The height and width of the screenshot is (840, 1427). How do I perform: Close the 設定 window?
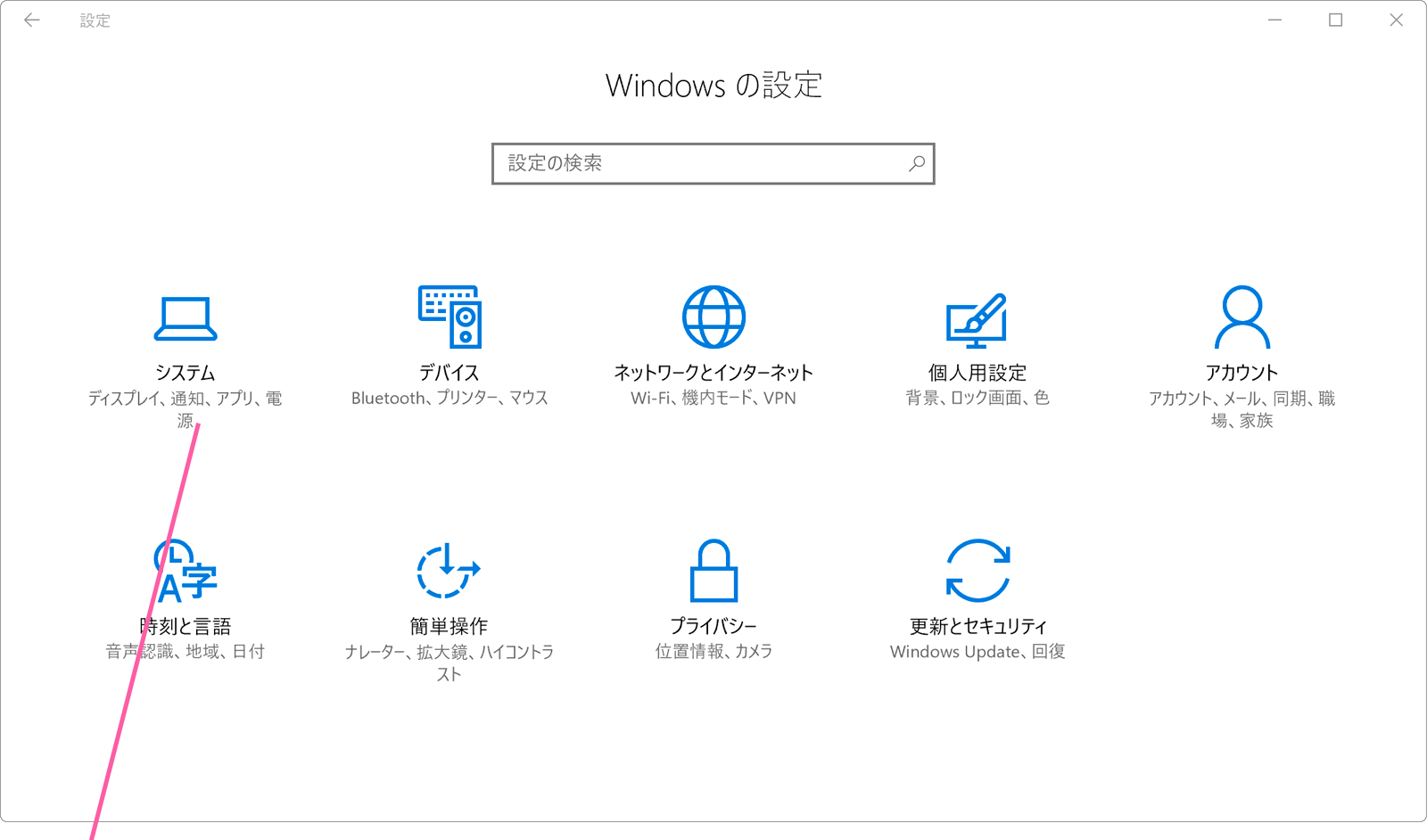[1396, 20]
